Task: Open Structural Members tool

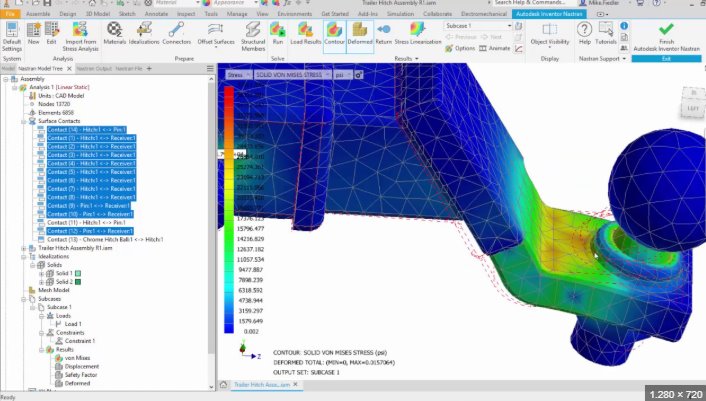Action: click(x=253, y=36)
